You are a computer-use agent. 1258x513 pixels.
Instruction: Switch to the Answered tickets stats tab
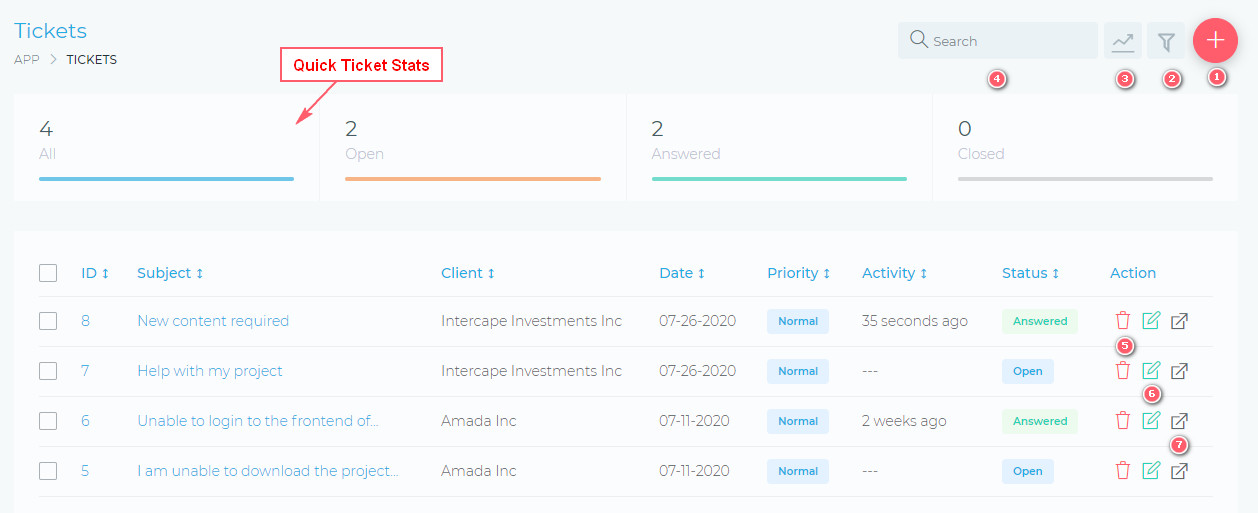click(778, 147)
